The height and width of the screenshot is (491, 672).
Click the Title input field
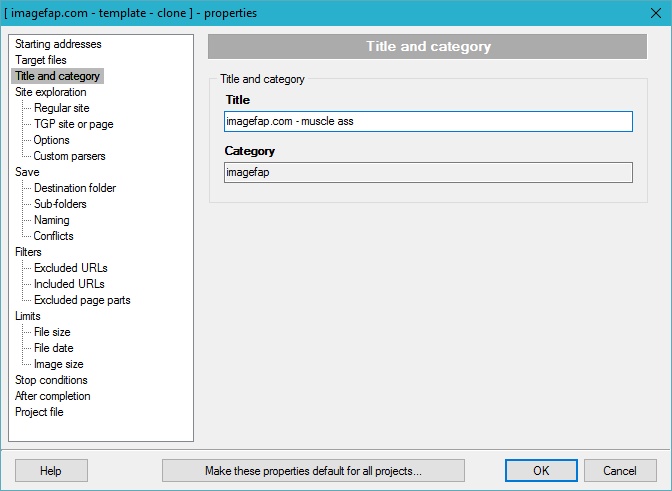pyautogui.click(x=428, y=122)
